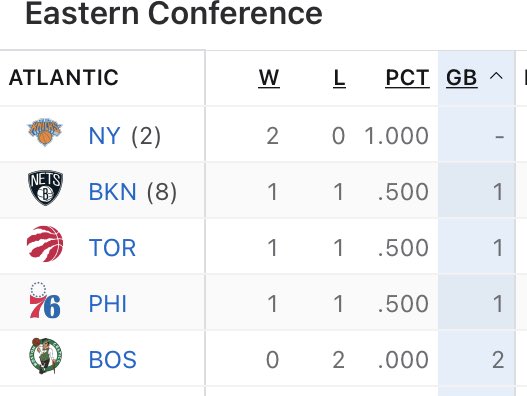This screenshot has width=527, height=396.
Task: Click the New York Knicks logo
Action: coord(45,132)
